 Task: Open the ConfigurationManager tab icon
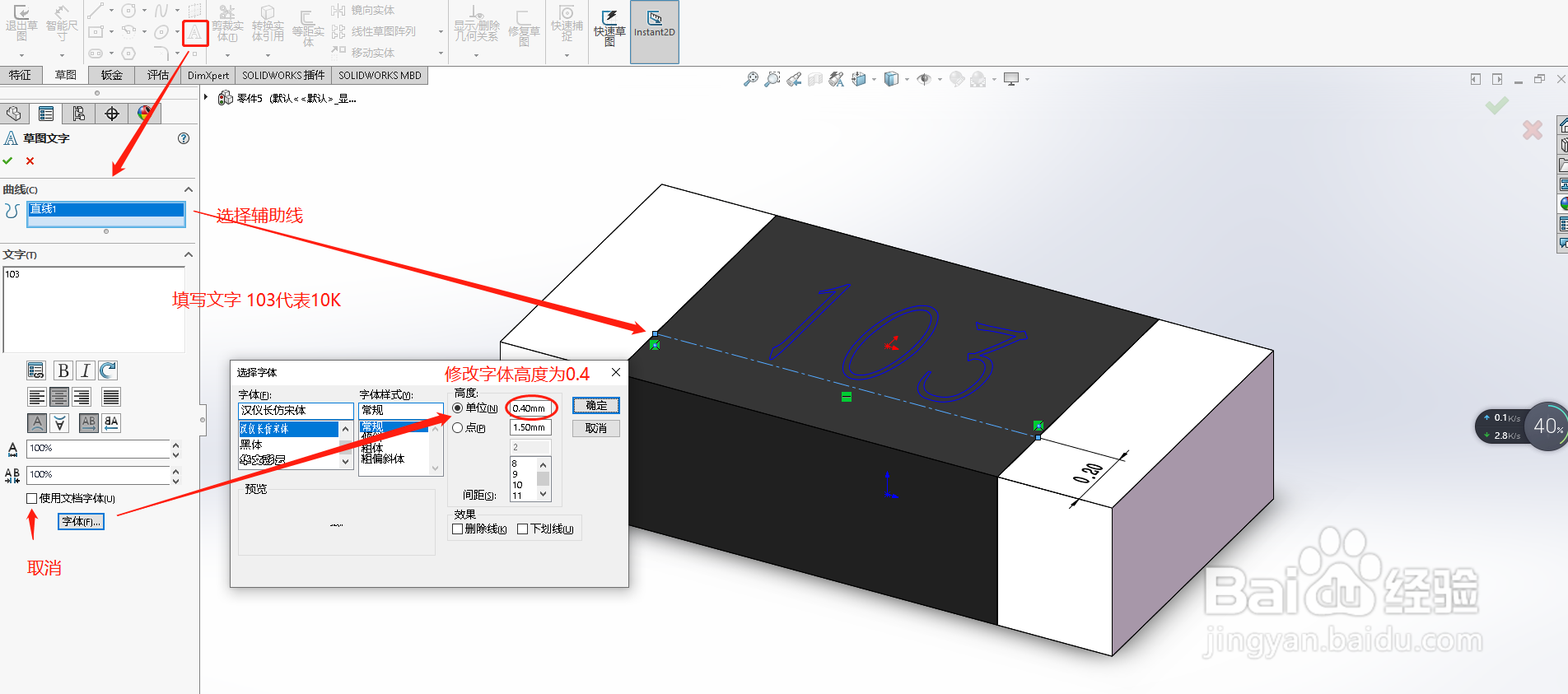pos(79,114)
